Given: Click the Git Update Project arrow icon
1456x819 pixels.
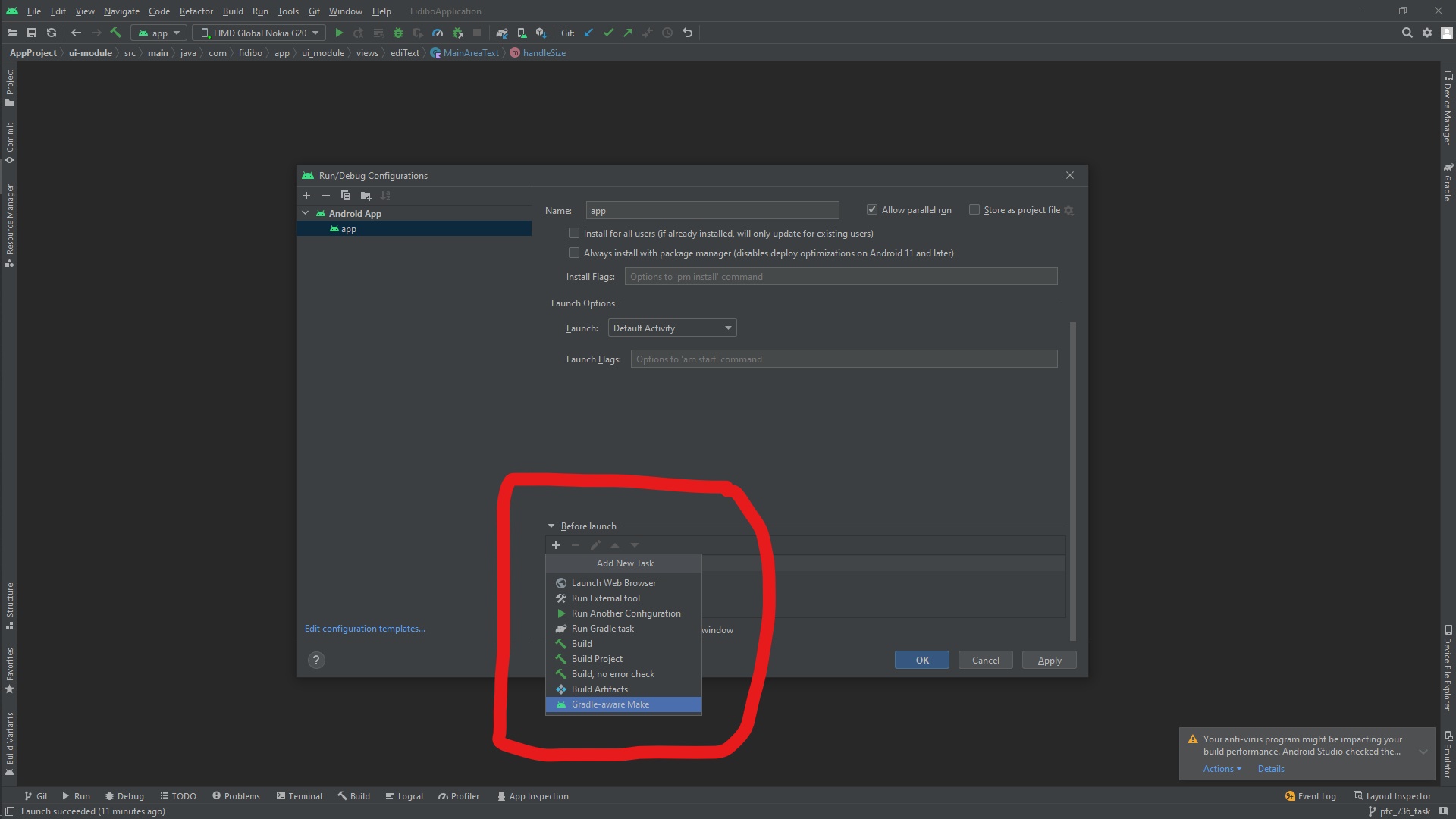Looking at the screenshot, I should [588, 33].
